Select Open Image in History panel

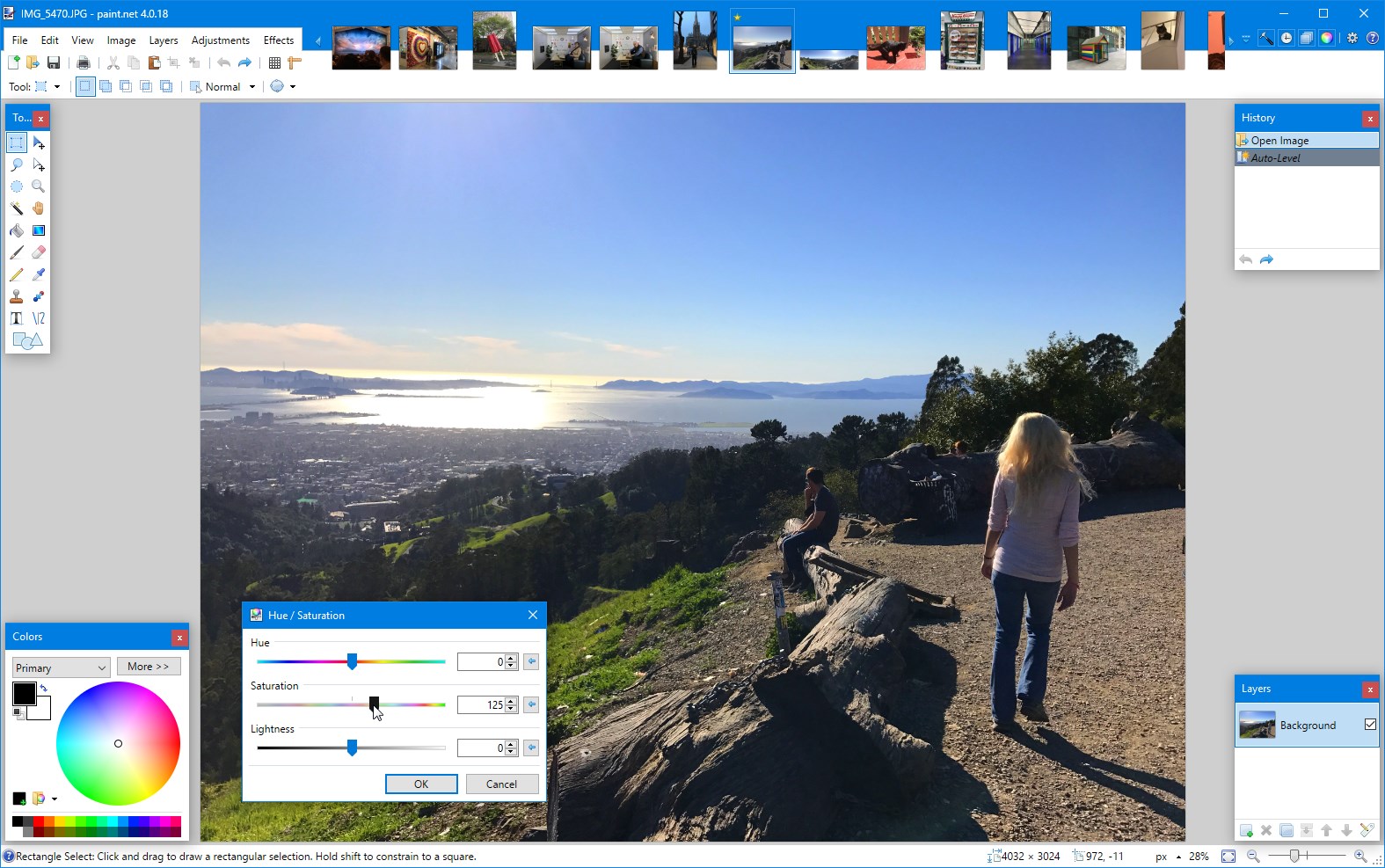pos(1279,141)
